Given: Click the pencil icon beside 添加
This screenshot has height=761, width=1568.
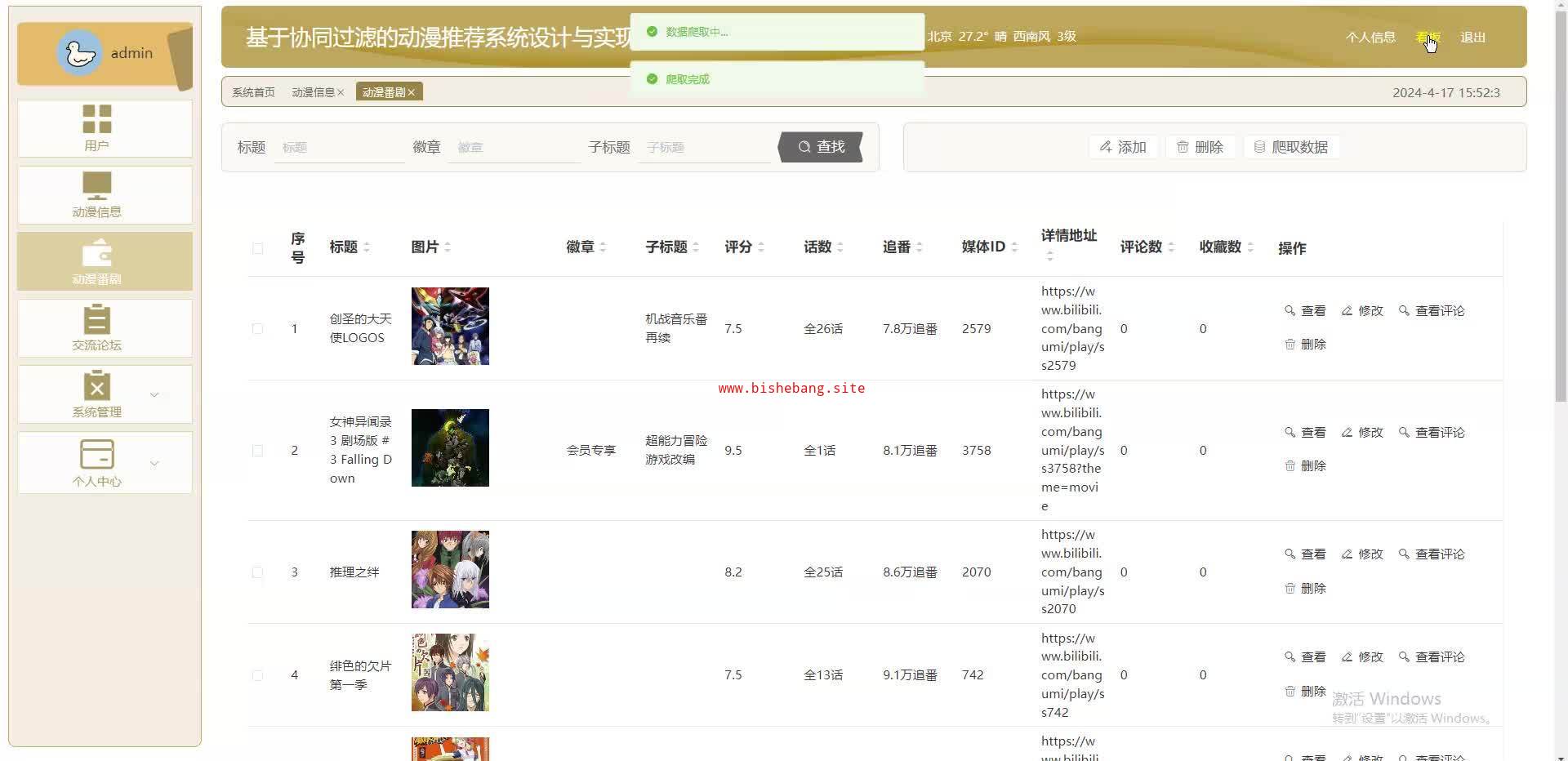Looking at the screenshot, I should click(x=1105, y=147).
